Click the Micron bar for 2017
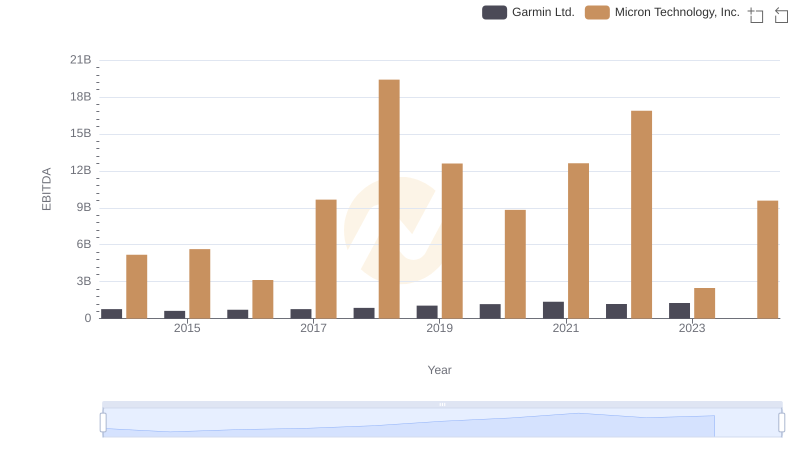The image size is (800, 461). tap(326, 259)
